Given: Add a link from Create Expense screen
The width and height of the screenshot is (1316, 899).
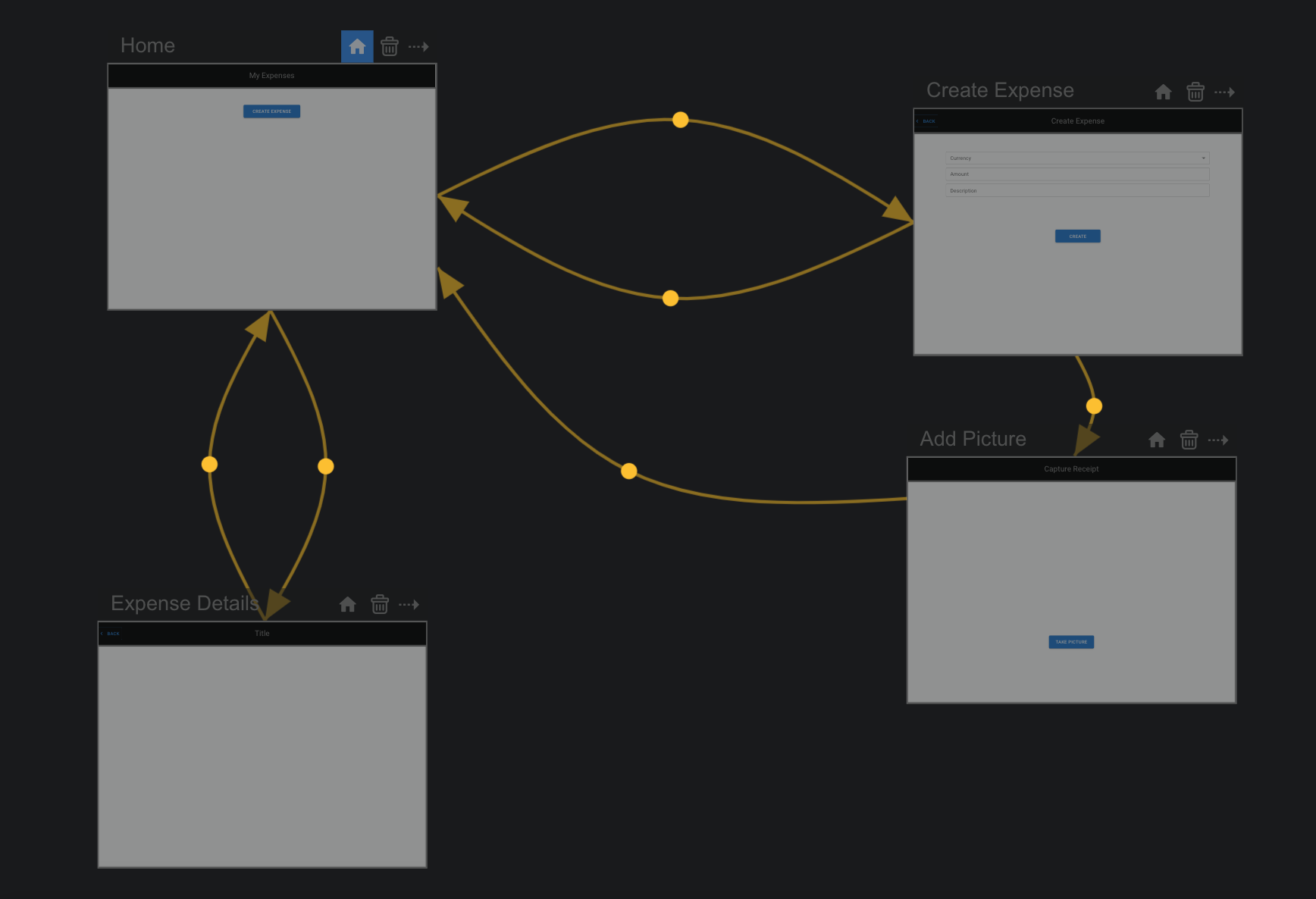Looking at the screenshot, I should [1224, 92].
